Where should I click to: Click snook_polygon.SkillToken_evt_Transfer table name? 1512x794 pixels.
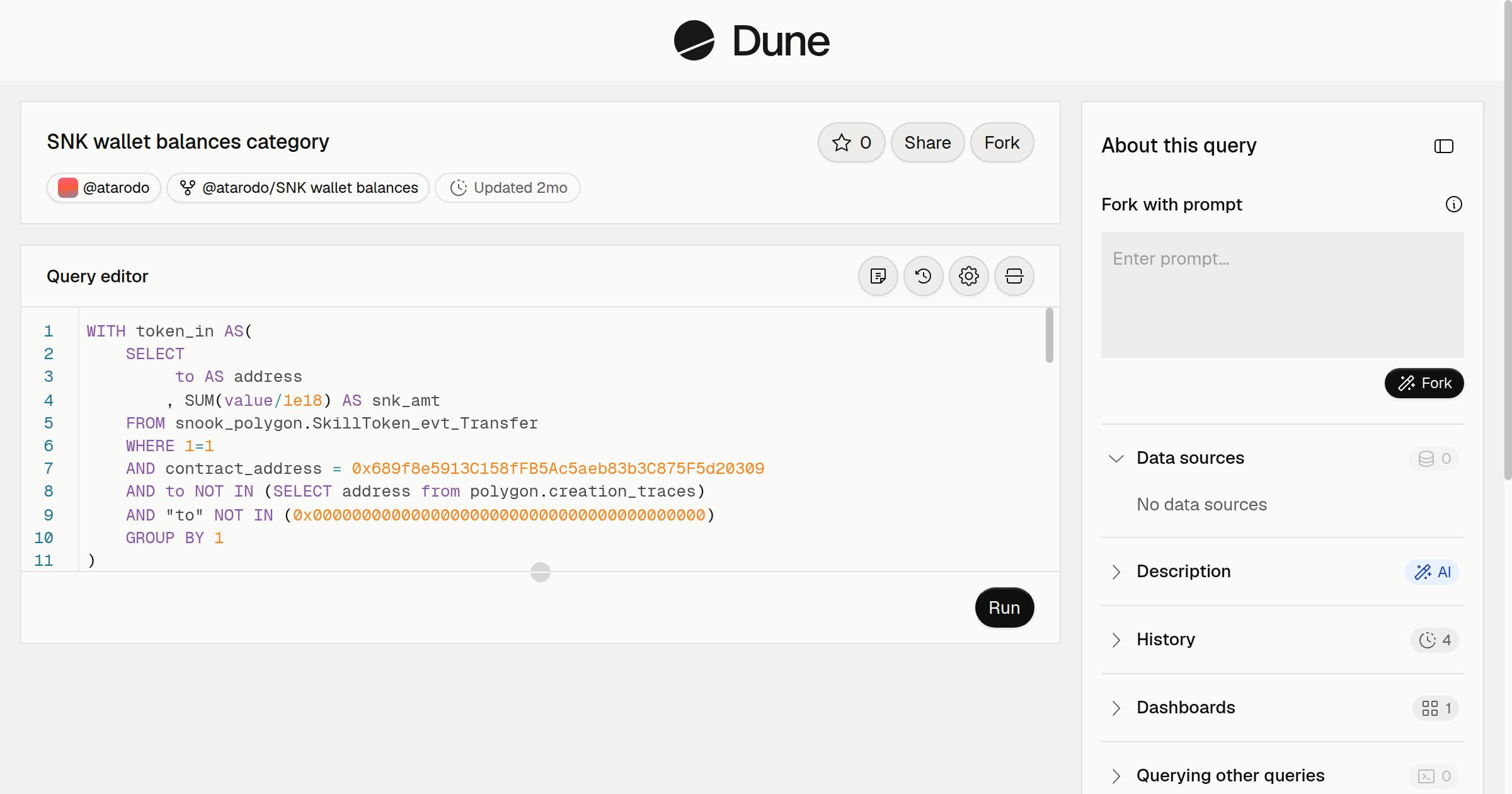pyautogui.click(x=357, y=423)
